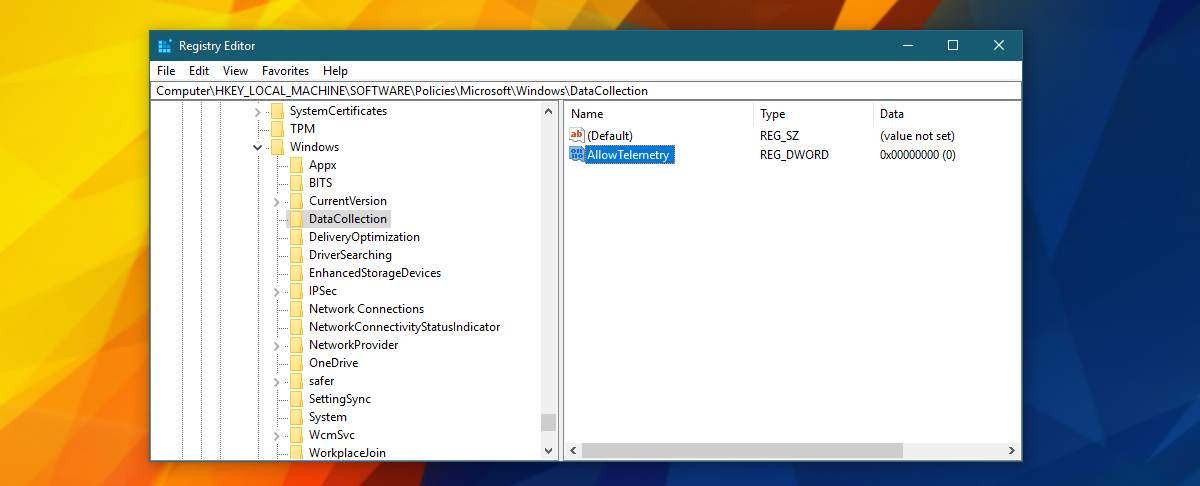1200x486 pixels.
Task: Open the File menu
Action: point(166,71)
